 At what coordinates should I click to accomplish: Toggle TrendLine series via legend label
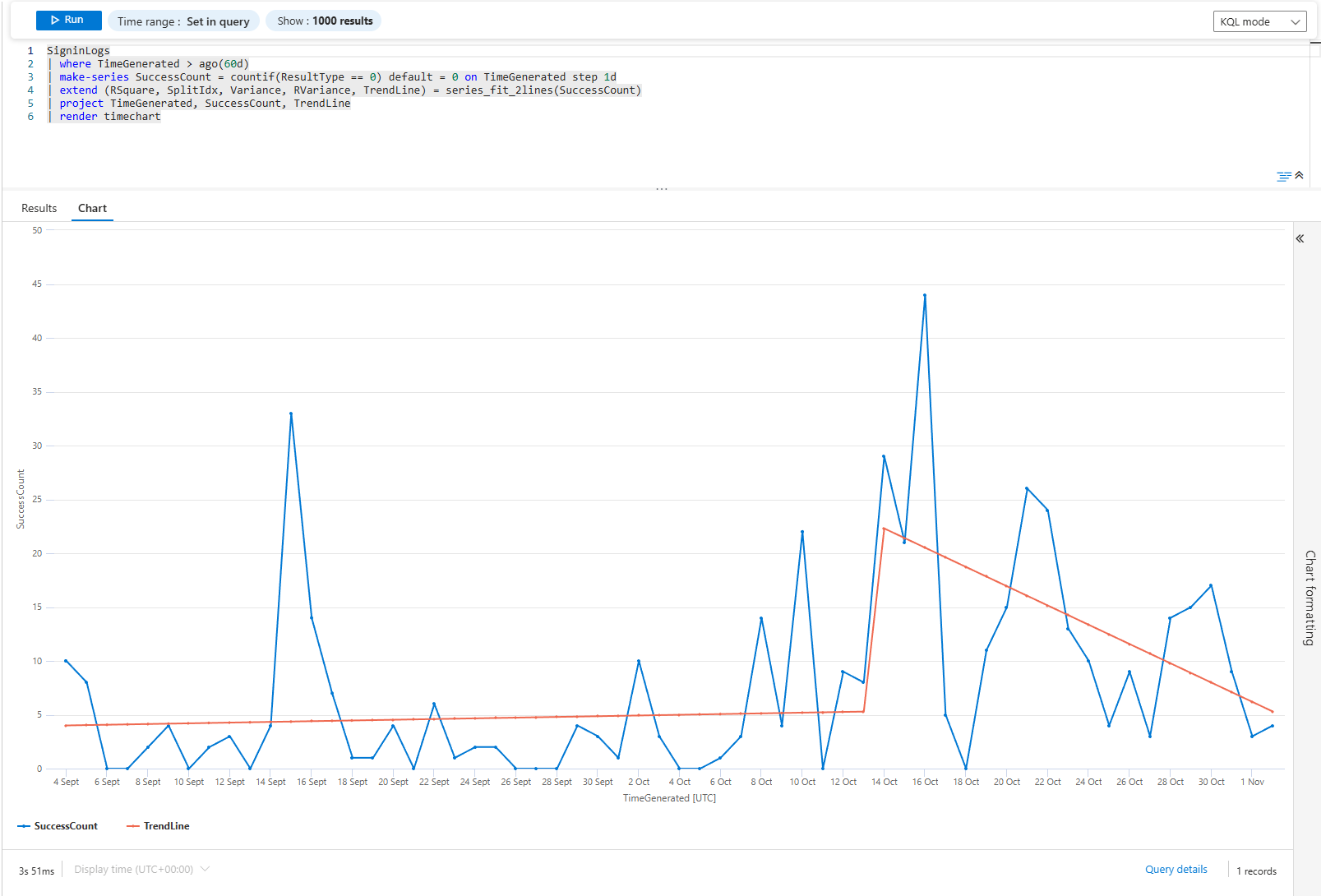pos(166,826)
